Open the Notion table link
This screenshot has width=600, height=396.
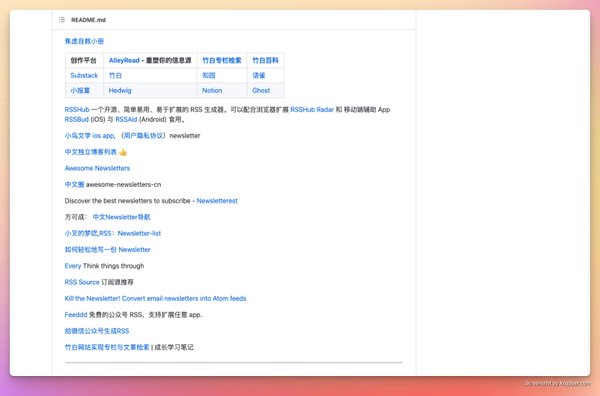tap(212, 90)
